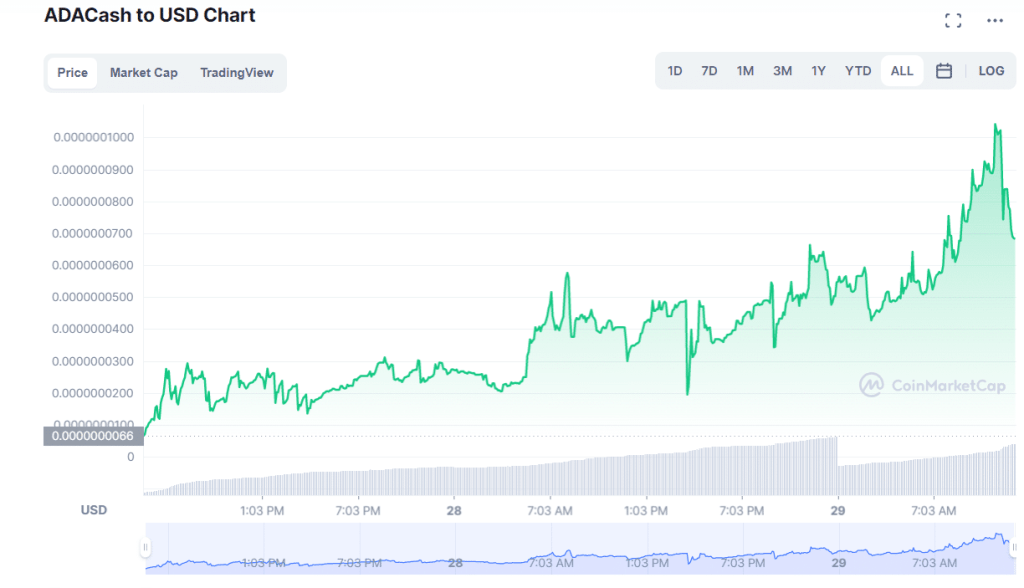Click right handle of range slider
The width and height of the screenshot is (1024, 588).
pos(1014,547)
